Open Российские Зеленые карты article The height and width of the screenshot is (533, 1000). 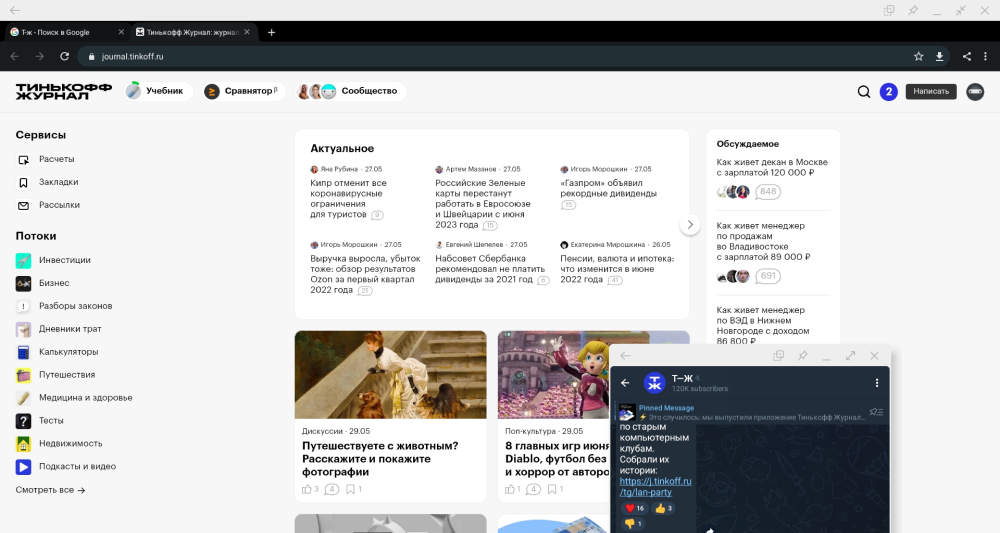point(483,204)
